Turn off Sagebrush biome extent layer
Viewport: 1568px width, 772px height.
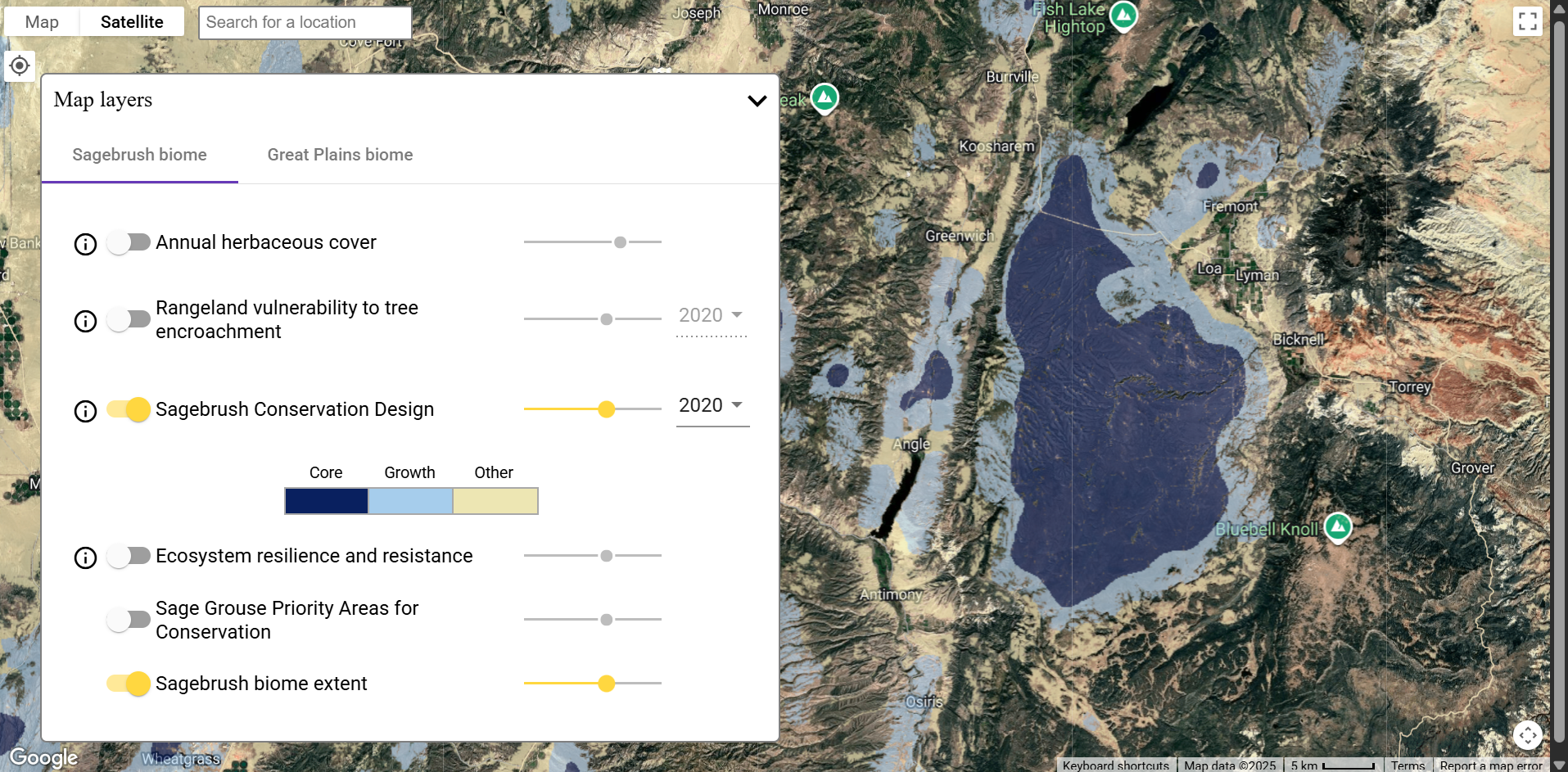pyautogui.click(x=129, y=683)
